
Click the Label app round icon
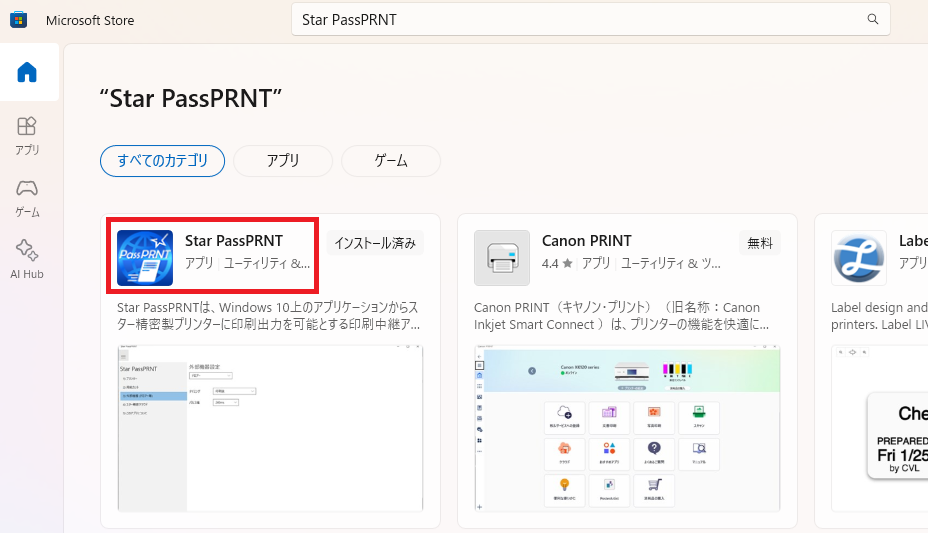858,258
